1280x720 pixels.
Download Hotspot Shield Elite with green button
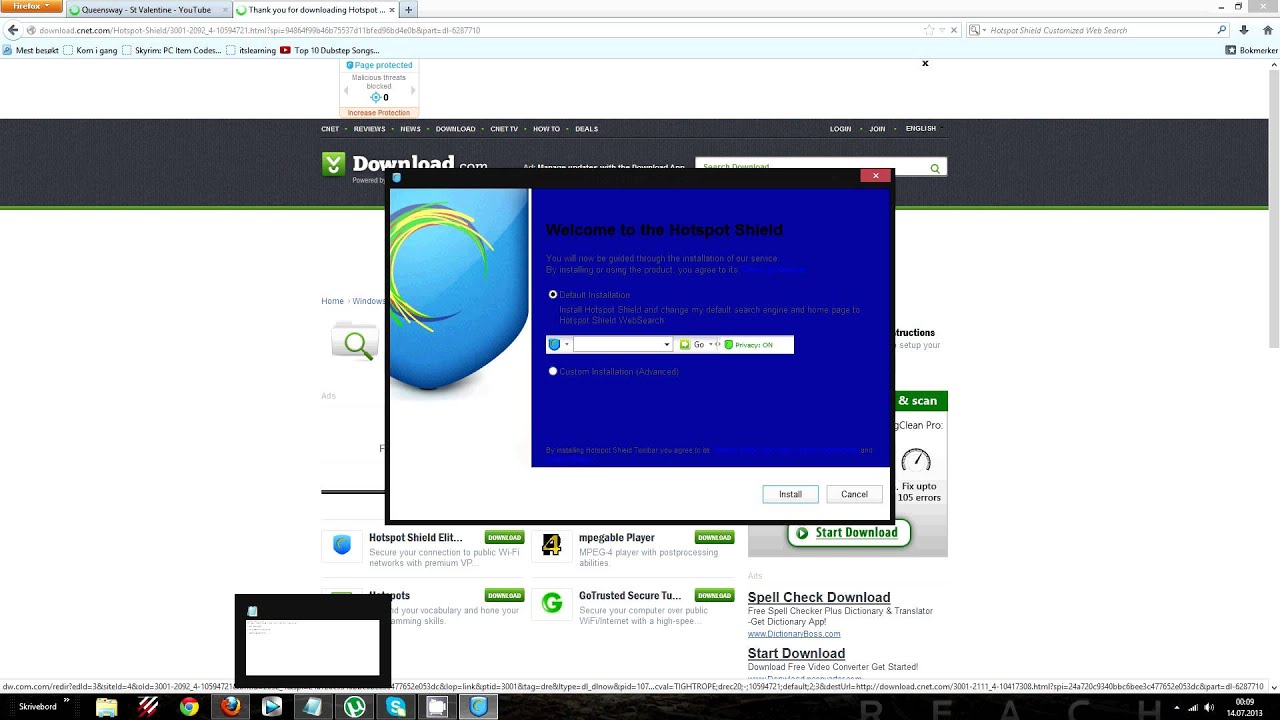[x=504, y=538]
